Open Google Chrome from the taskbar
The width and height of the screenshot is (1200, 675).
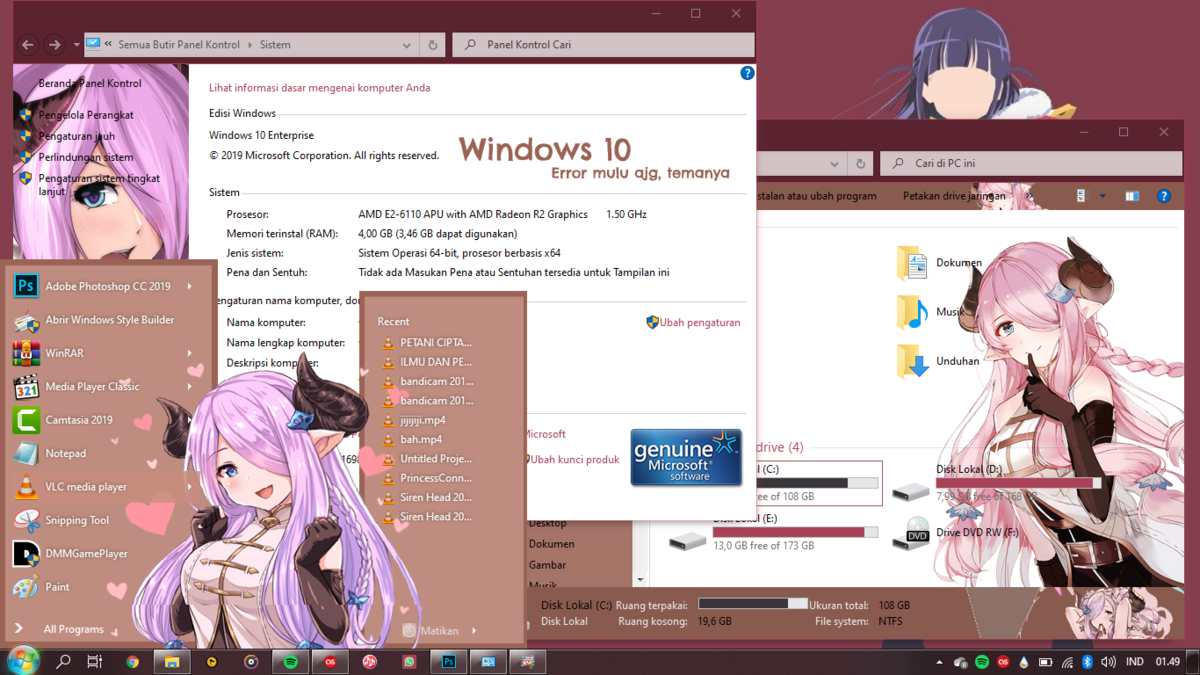[132, 662]
